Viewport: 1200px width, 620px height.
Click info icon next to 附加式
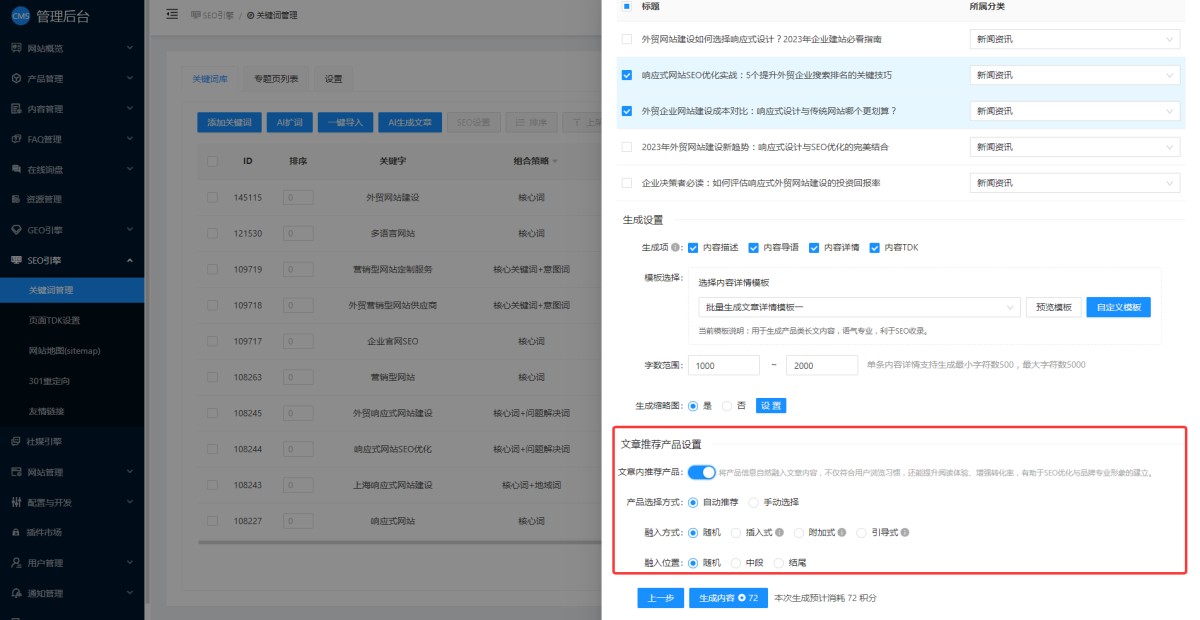point(841,532)
